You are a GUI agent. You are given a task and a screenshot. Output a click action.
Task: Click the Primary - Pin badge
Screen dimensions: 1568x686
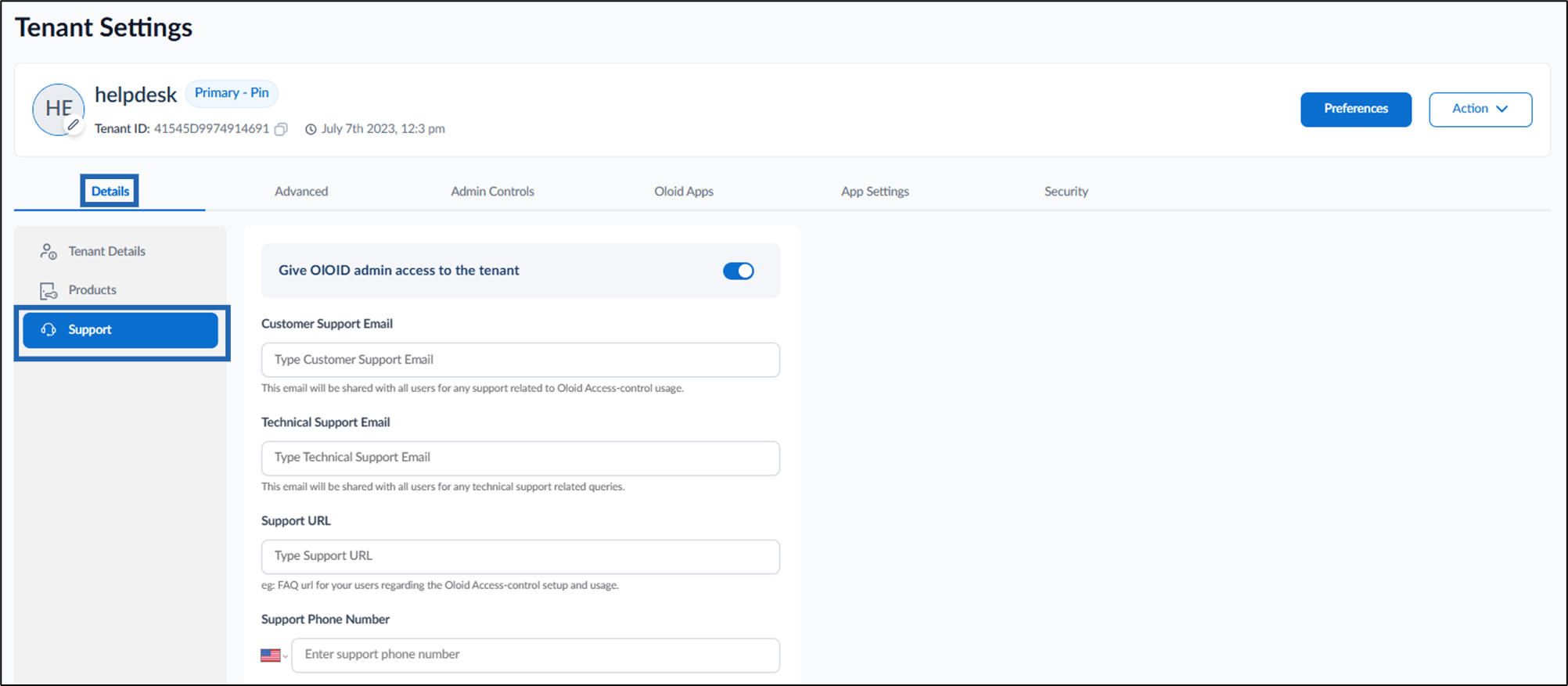[232, 93]
